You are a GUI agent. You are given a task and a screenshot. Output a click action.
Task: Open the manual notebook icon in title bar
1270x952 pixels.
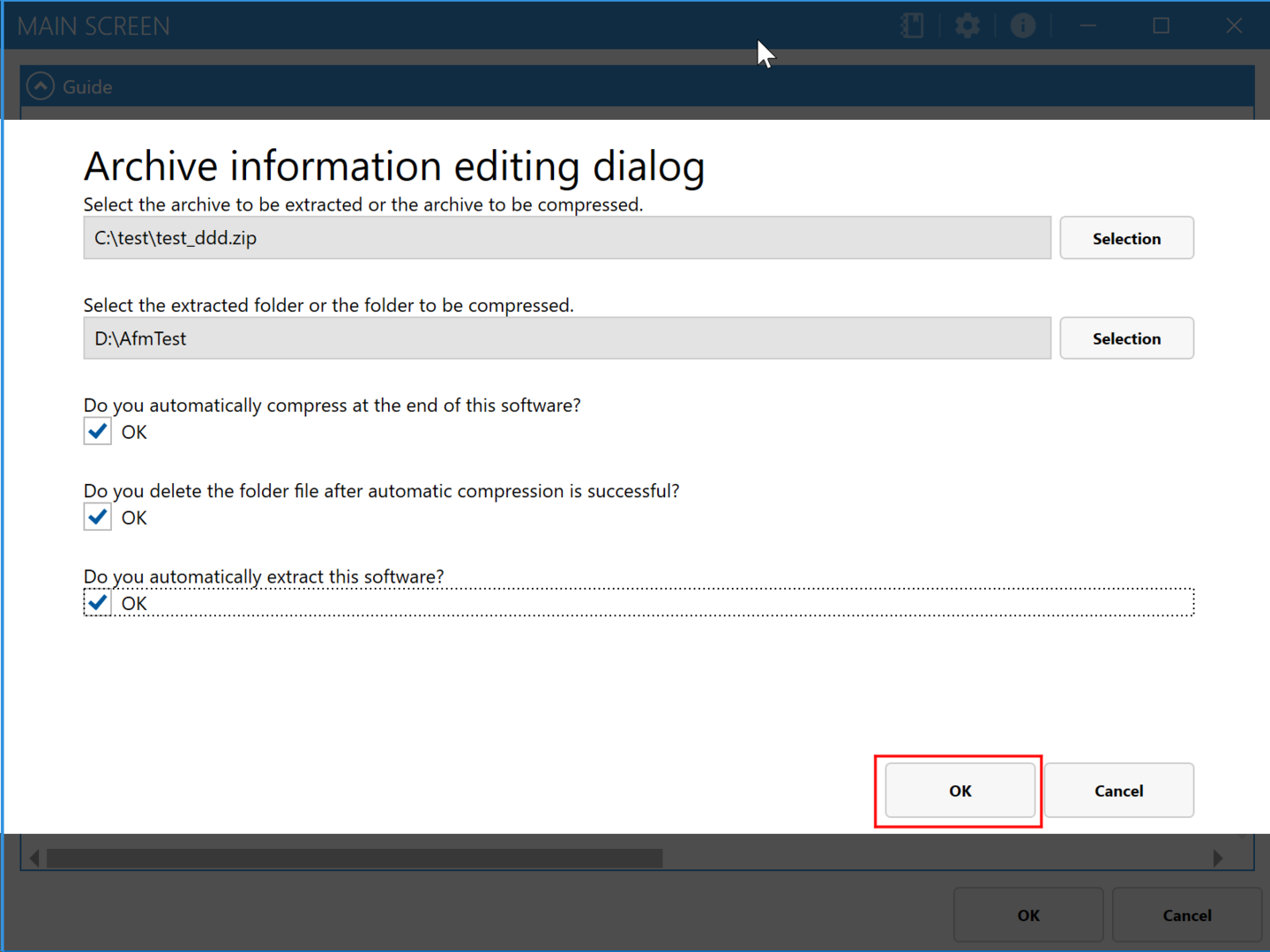coord(912,26)
